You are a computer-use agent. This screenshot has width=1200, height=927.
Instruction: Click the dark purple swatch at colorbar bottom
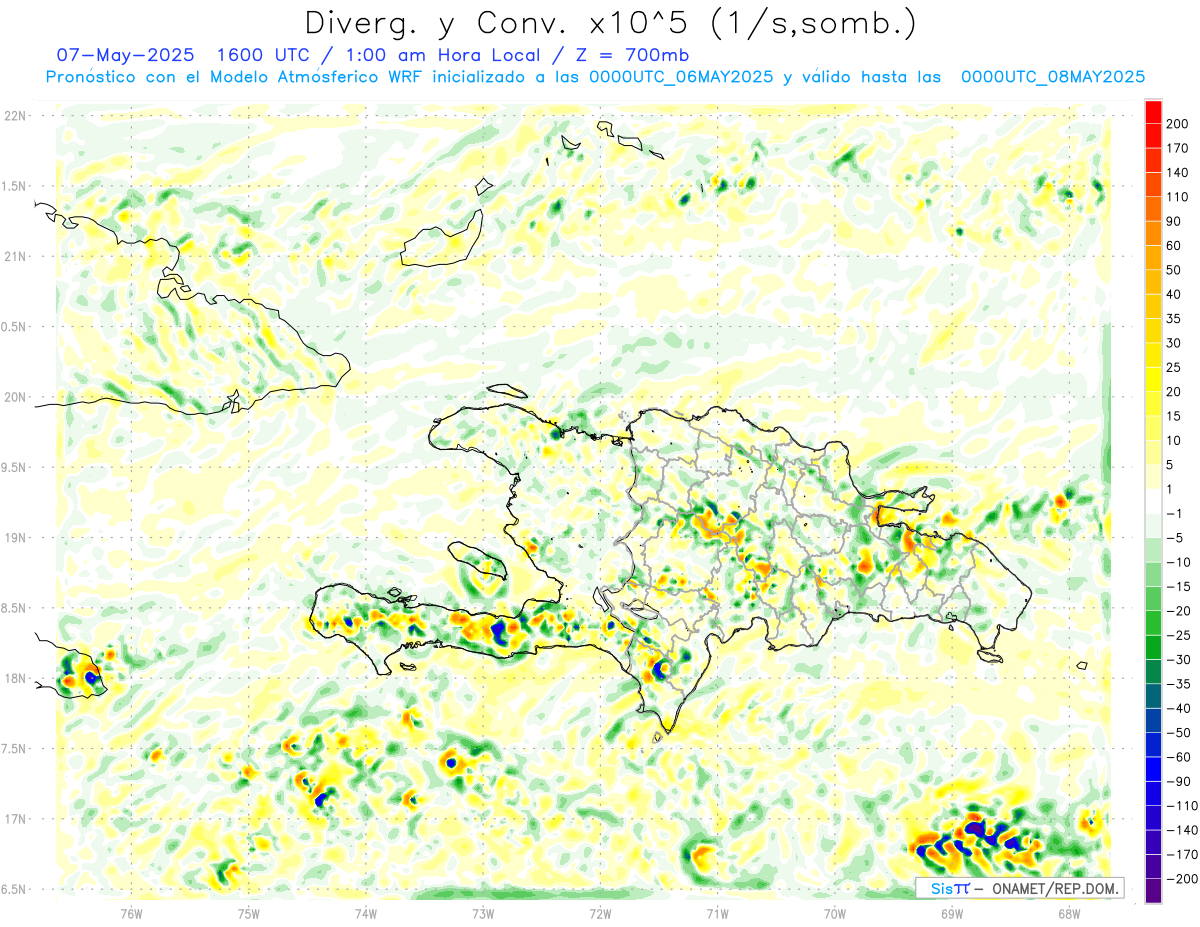[1153, 891]
